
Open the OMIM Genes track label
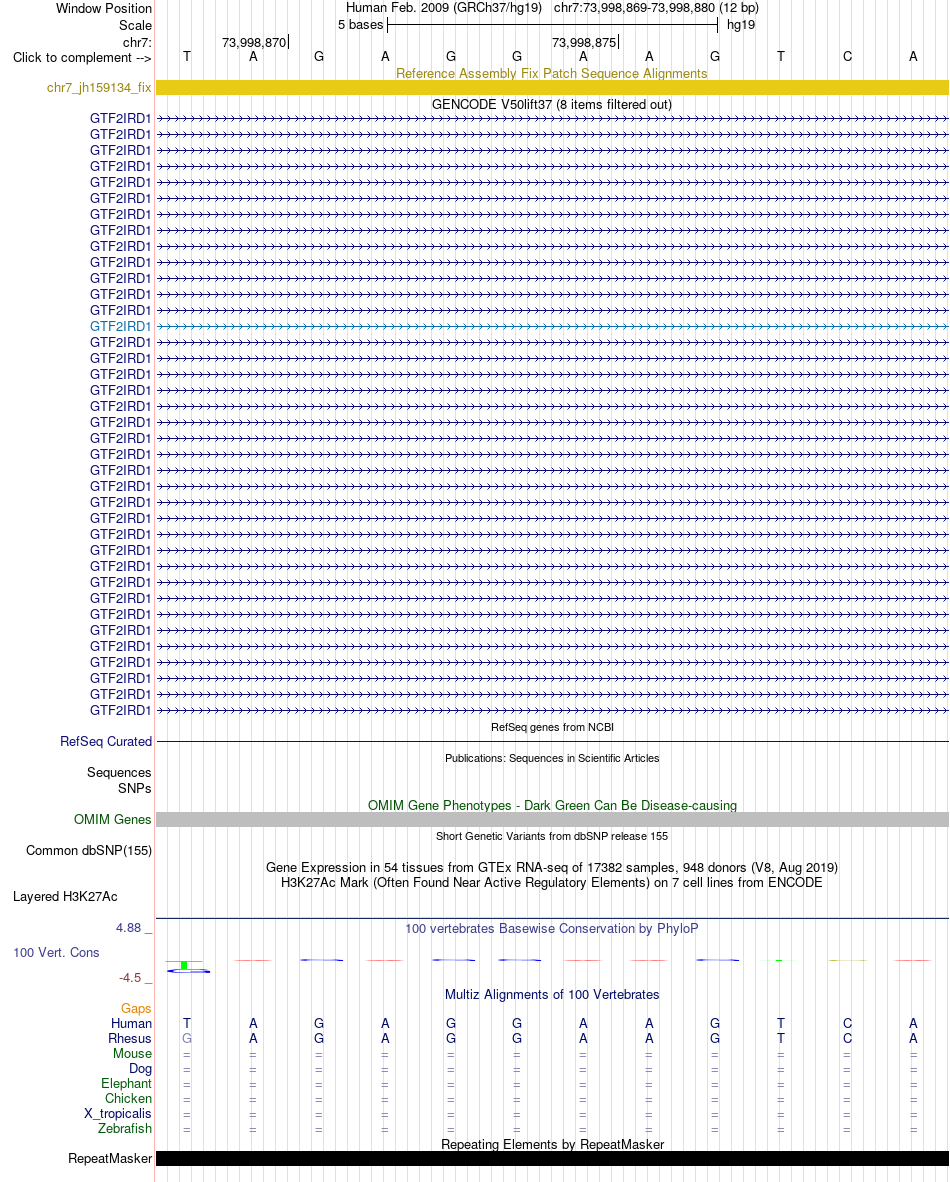pyautogui.click(x=112, y=819)
